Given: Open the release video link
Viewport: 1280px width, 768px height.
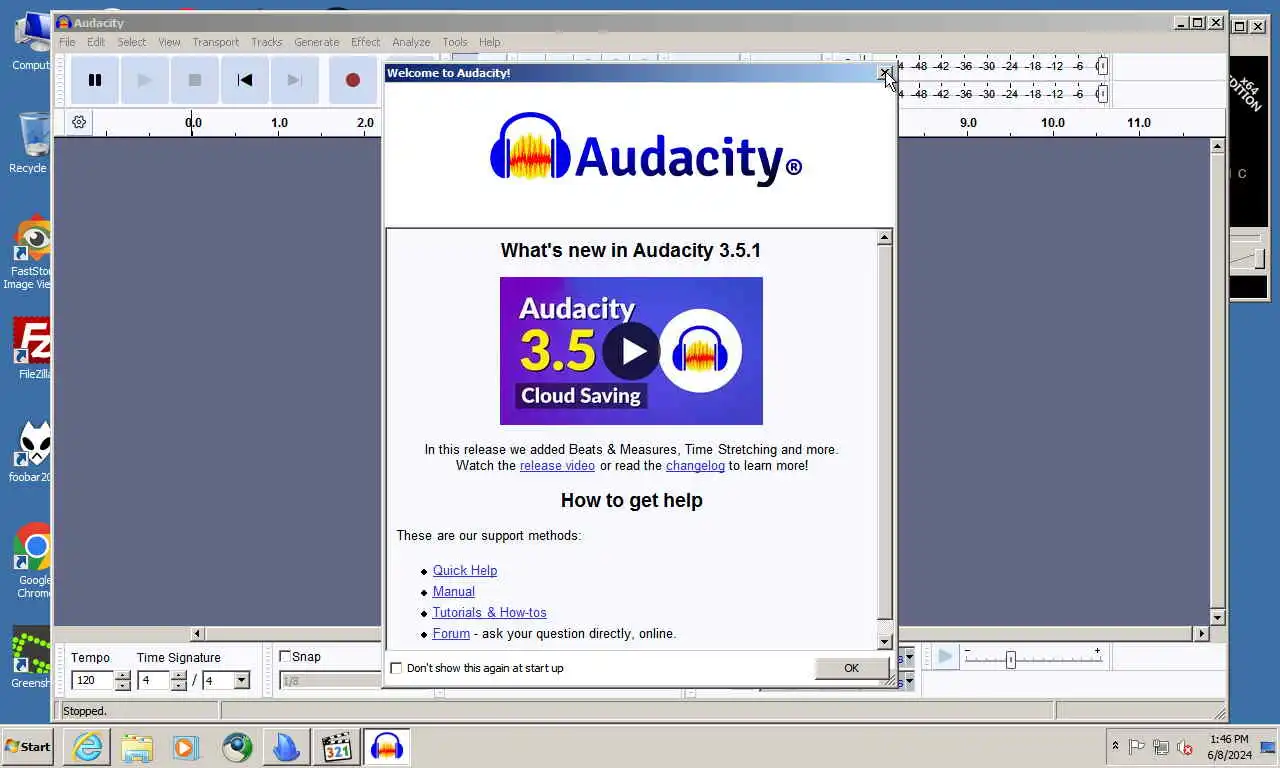Looking at the screenshot, I should click(557, 465).
